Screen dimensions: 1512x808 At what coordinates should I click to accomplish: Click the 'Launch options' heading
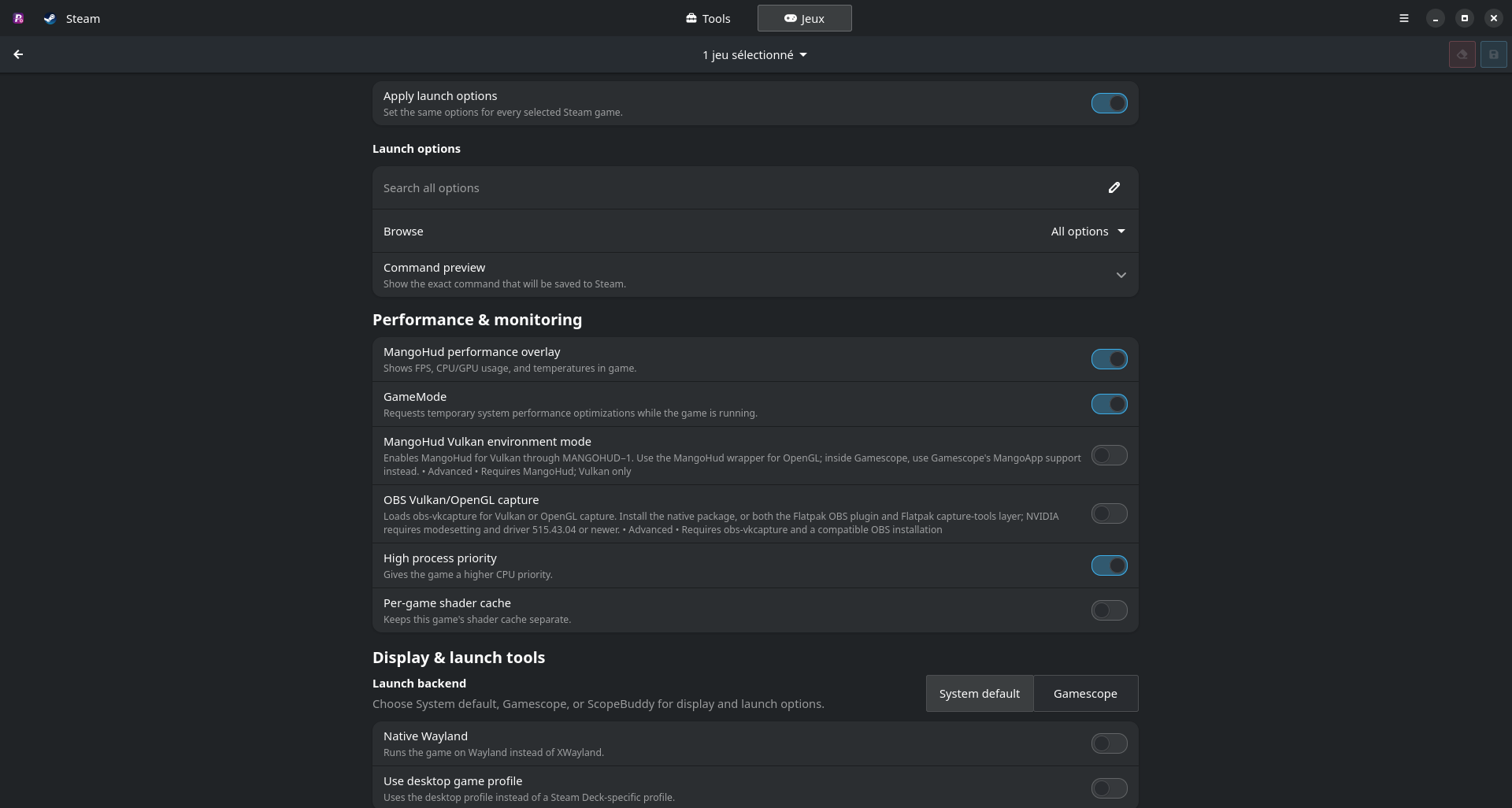click(417, 149)
